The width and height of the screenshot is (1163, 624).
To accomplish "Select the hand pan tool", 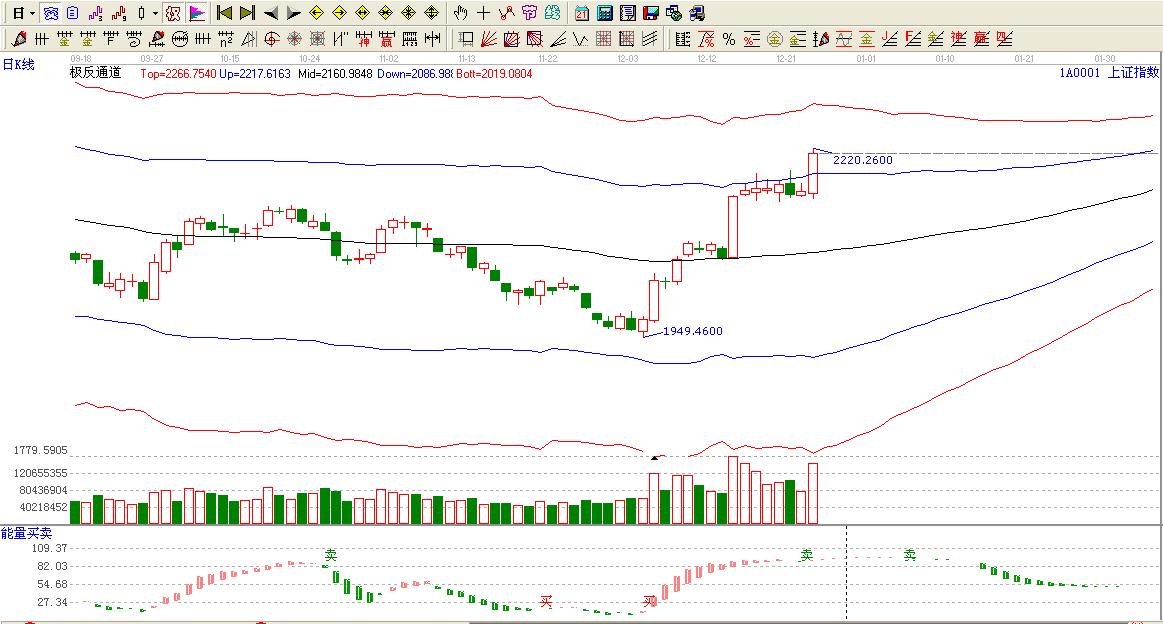I will click(460, 13).
